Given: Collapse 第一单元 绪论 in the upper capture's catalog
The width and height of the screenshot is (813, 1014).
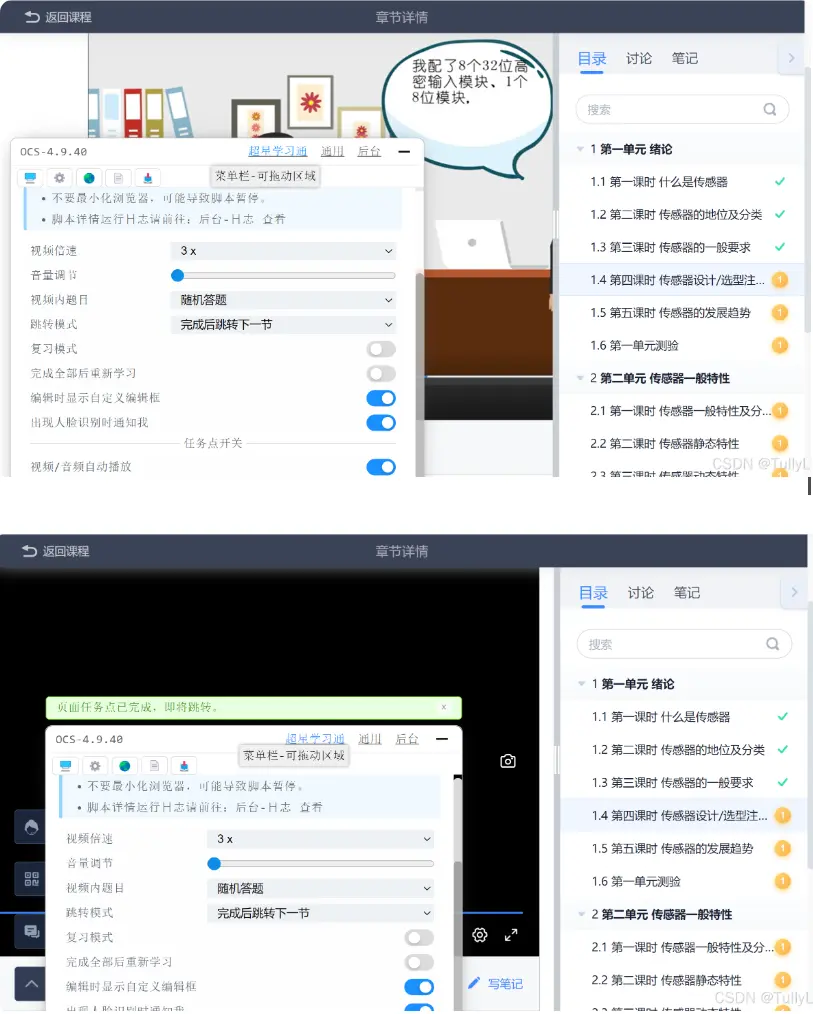Looking at the screenshot, I should (580, 149).
